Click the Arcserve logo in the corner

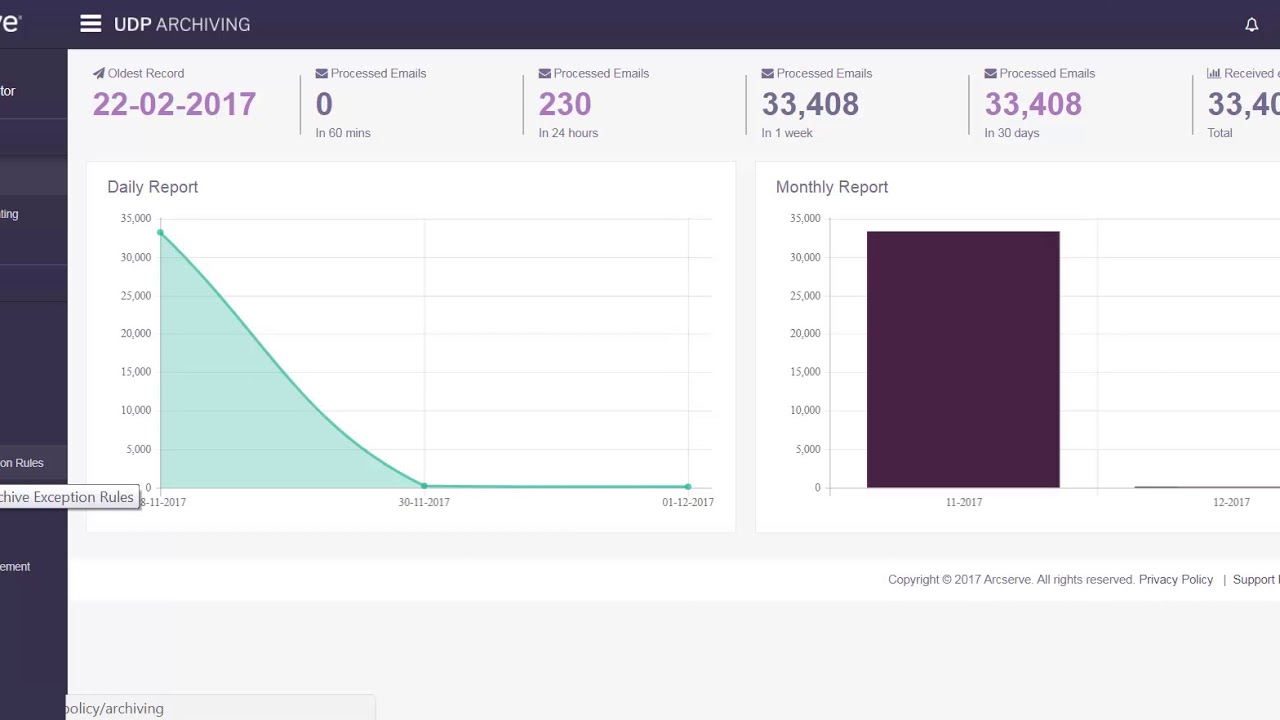pyautogui.click(x=11, y=22)
